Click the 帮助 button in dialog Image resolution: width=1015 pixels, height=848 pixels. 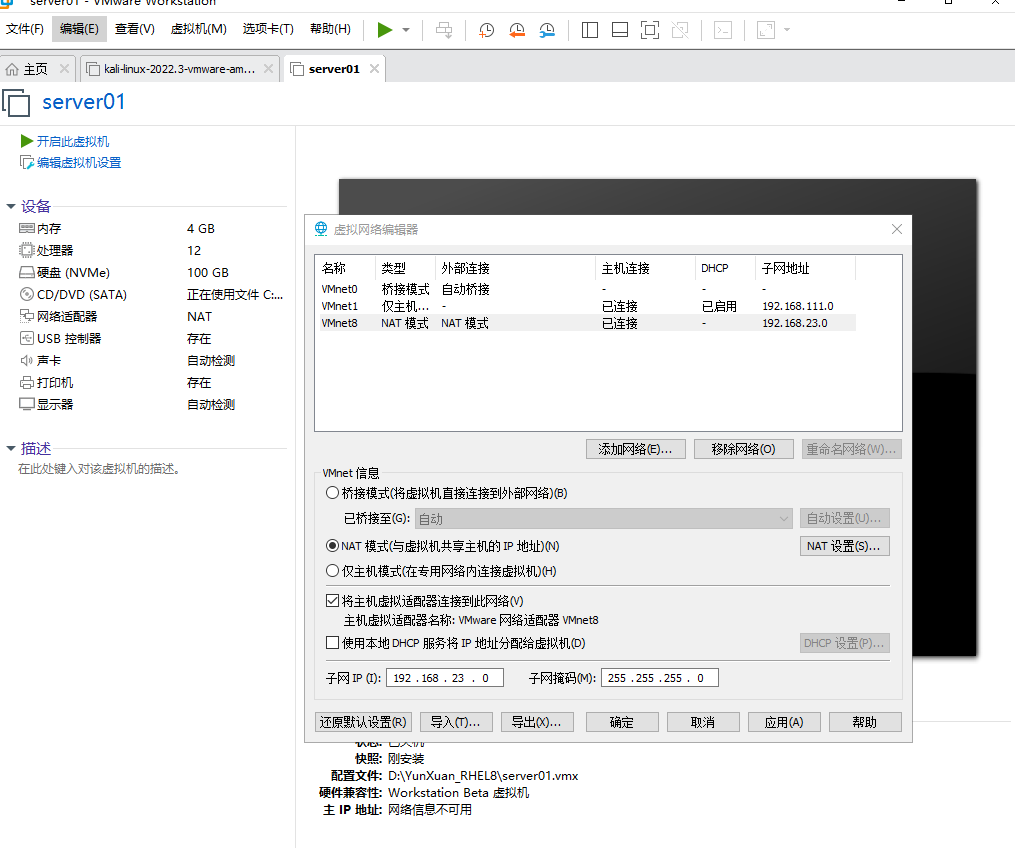click(865, 722)
